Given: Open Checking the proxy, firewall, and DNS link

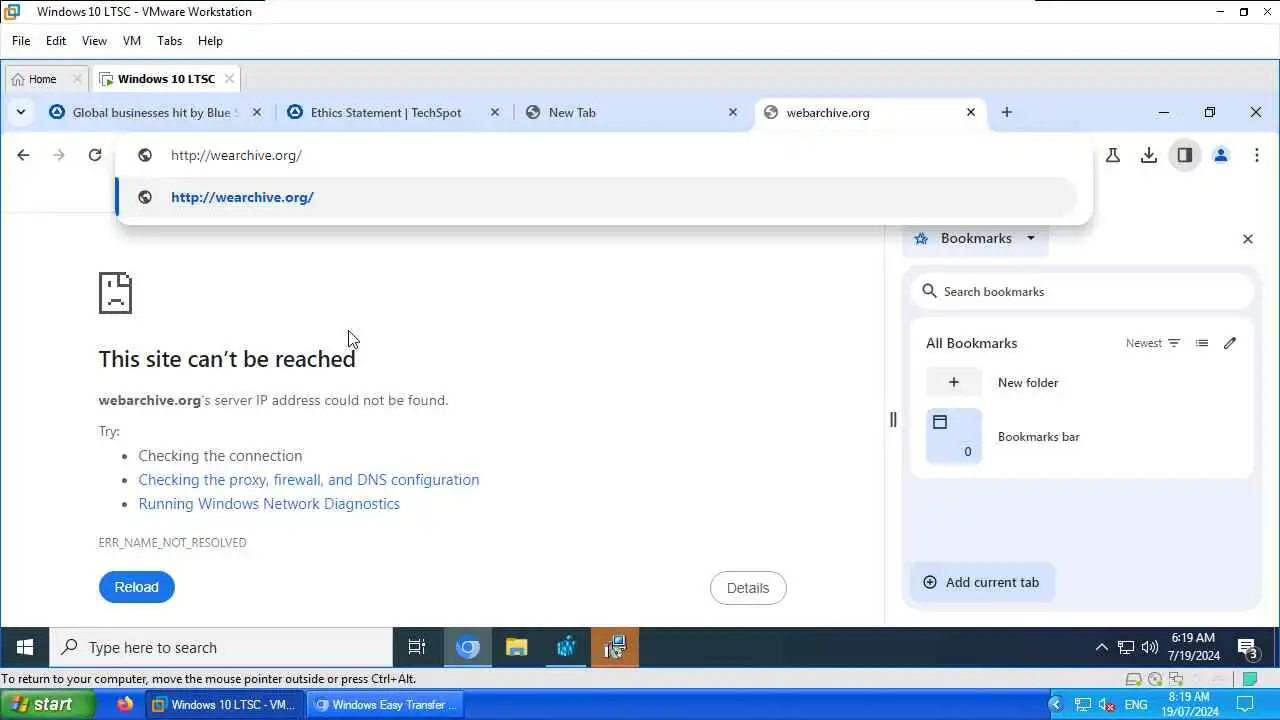Looking at the screenshot, I should click(309, 480).
